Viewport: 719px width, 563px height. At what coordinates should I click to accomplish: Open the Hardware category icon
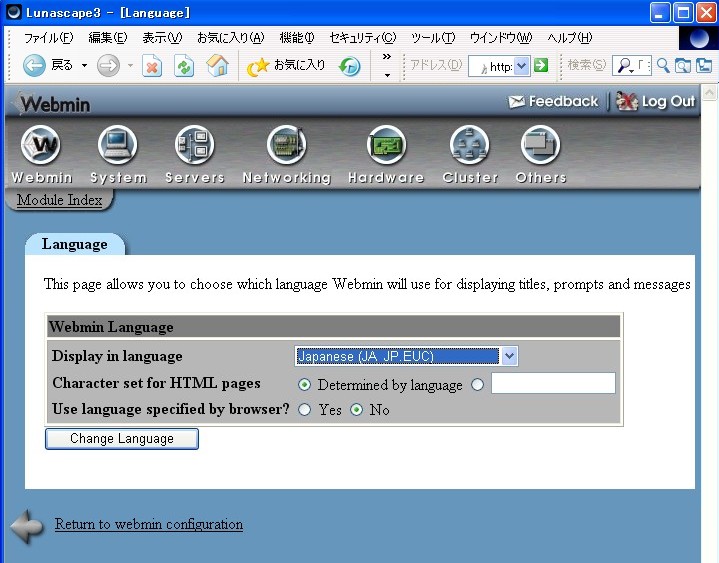[386, 145]
